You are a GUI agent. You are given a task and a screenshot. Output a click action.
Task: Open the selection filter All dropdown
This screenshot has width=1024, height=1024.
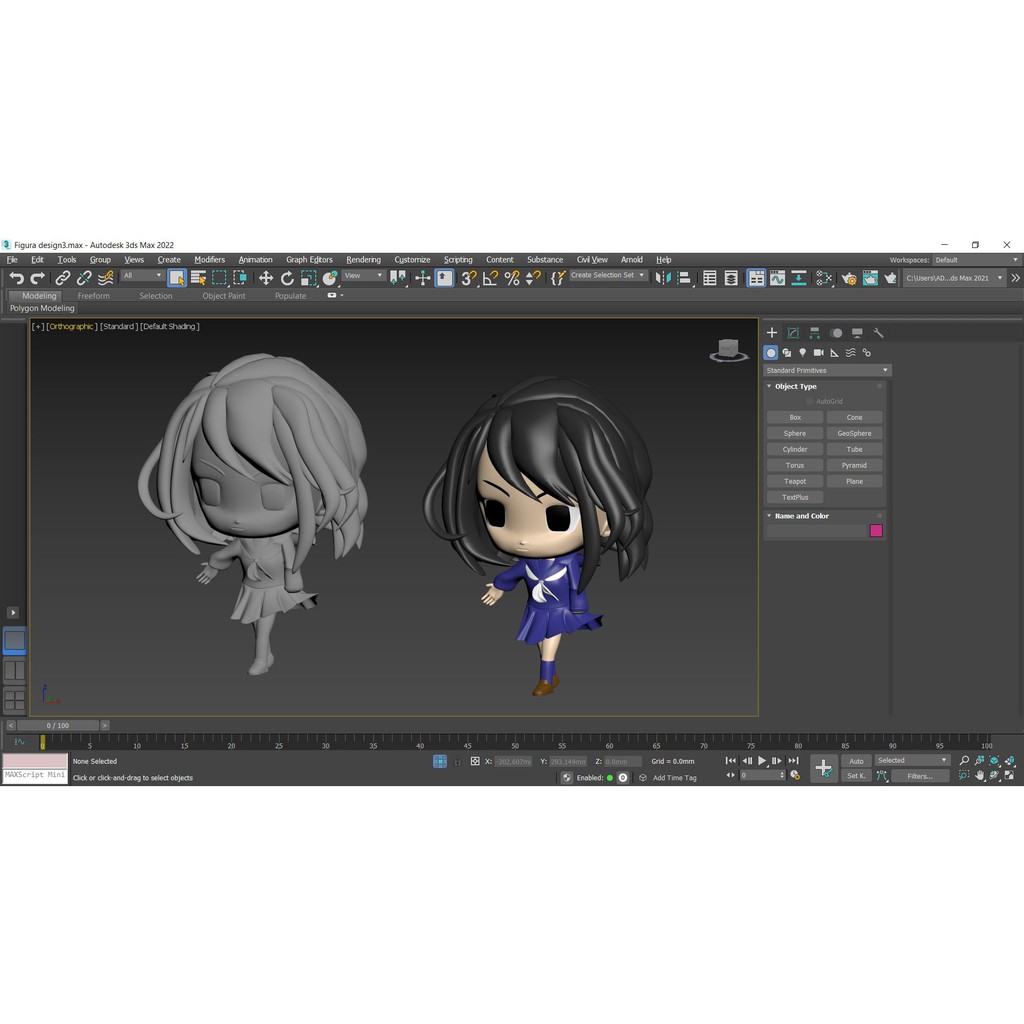coord(140,277)
